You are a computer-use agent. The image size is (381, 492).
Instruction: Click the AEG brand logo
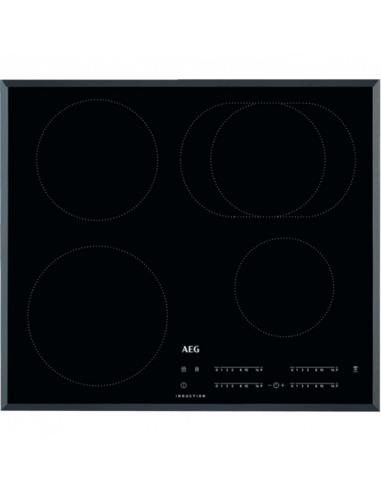click(191, 349)
